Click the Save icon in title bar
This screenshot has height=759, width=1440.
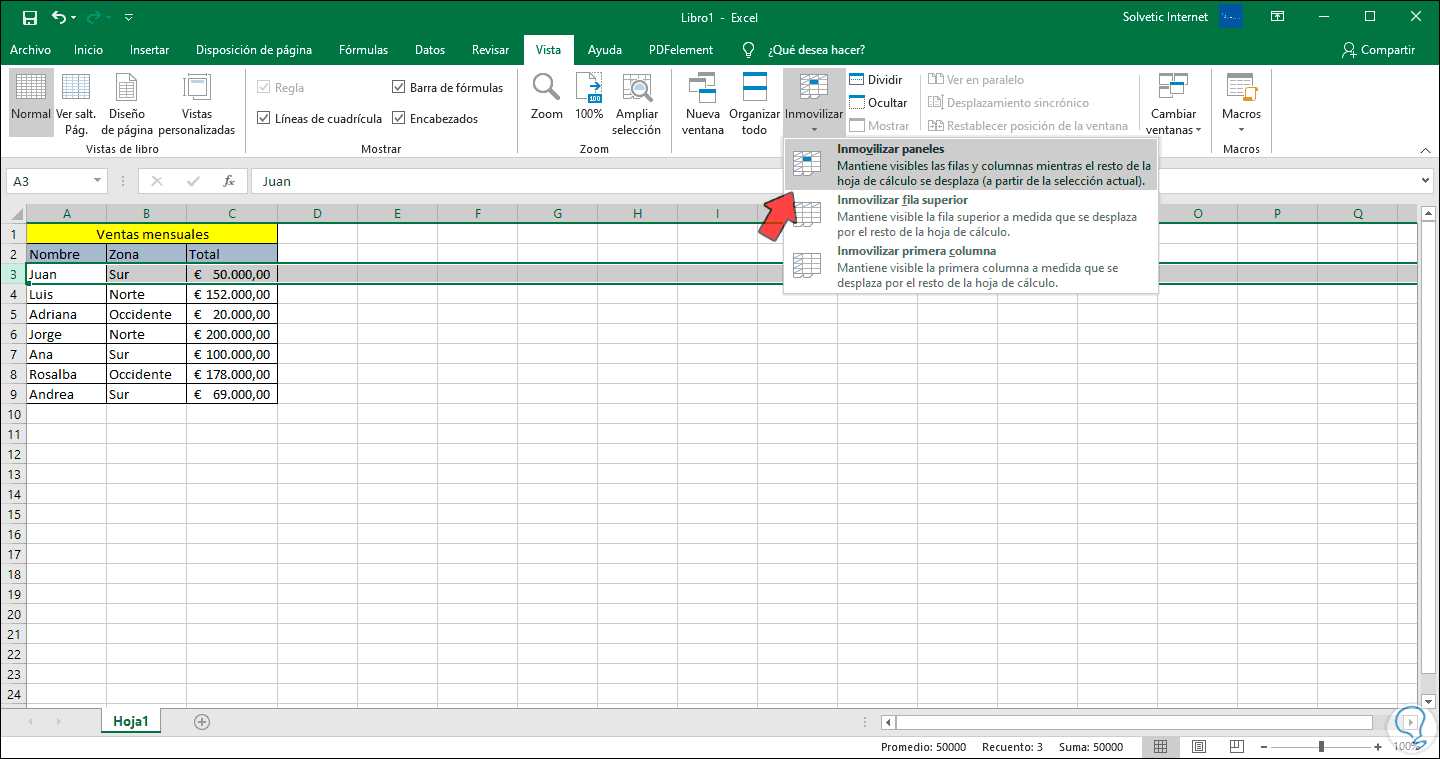(30, 17)
